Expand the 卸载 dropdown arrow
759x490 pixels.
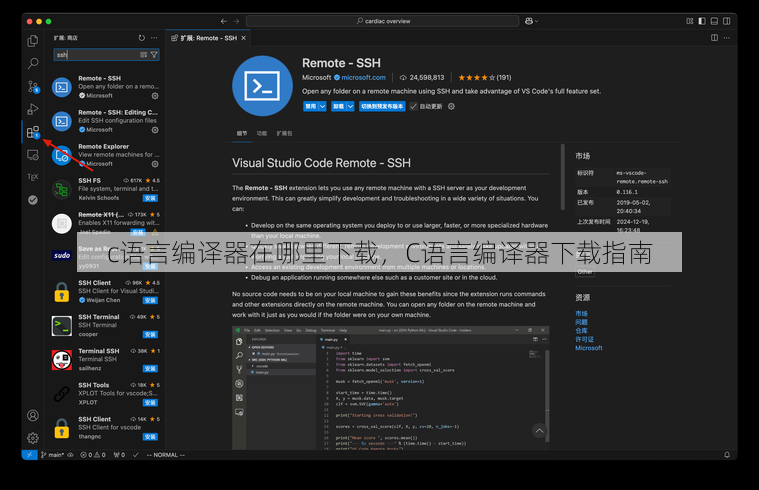pos(350,107)
